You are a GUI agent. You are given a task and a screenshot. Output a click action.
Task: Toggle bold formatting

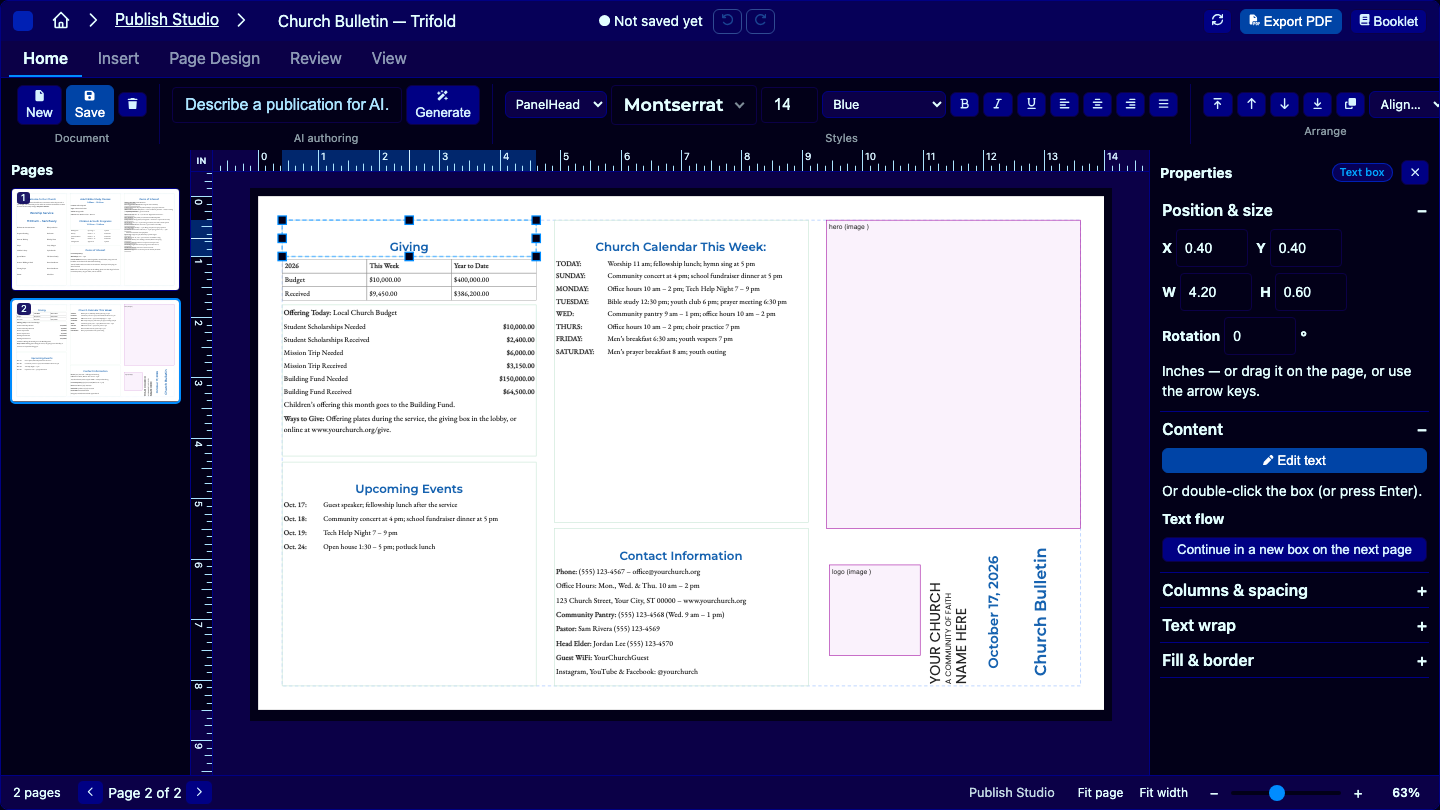coord(964,104)
